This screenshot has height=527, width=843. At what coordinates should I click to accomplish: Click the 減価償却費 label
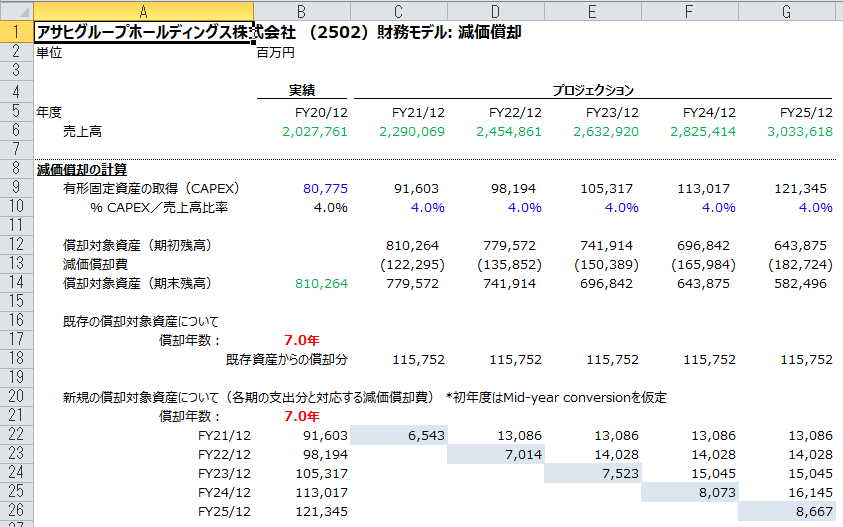[x=95, y=265]
